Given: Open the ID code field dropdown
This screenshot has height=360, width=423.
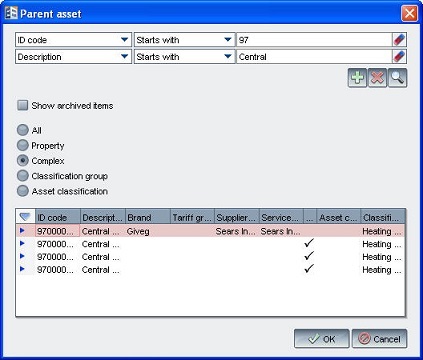Looking at the screenshot, I should (x=125, y=40).
